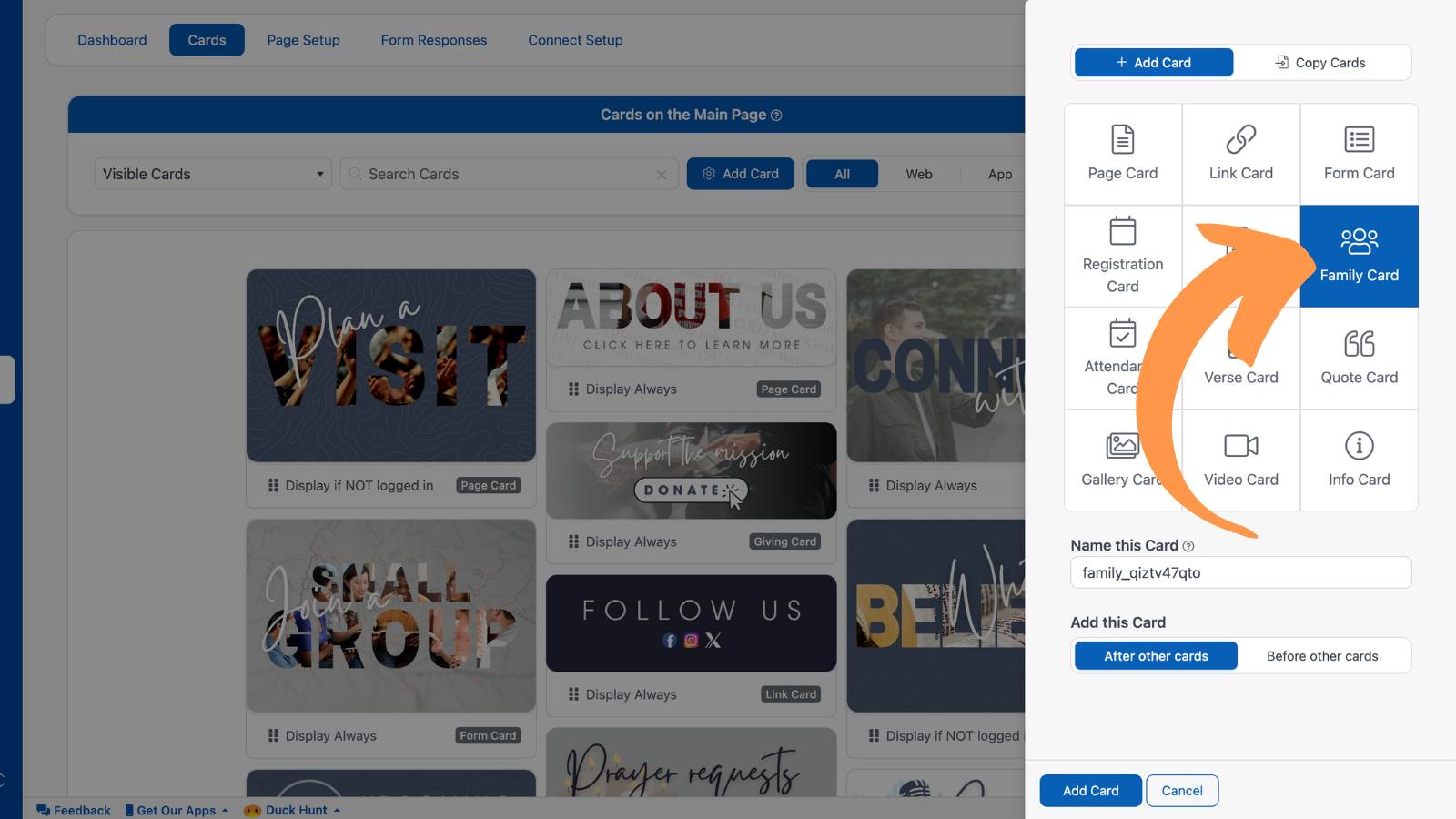Select the Family Card people icon
1456x819 pixels.
(x=1359, y=241)
